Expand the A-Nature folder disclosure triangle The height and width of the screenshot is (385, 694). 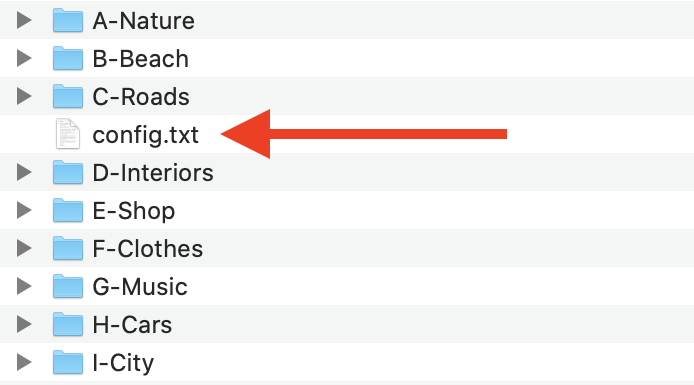[24, 20]
